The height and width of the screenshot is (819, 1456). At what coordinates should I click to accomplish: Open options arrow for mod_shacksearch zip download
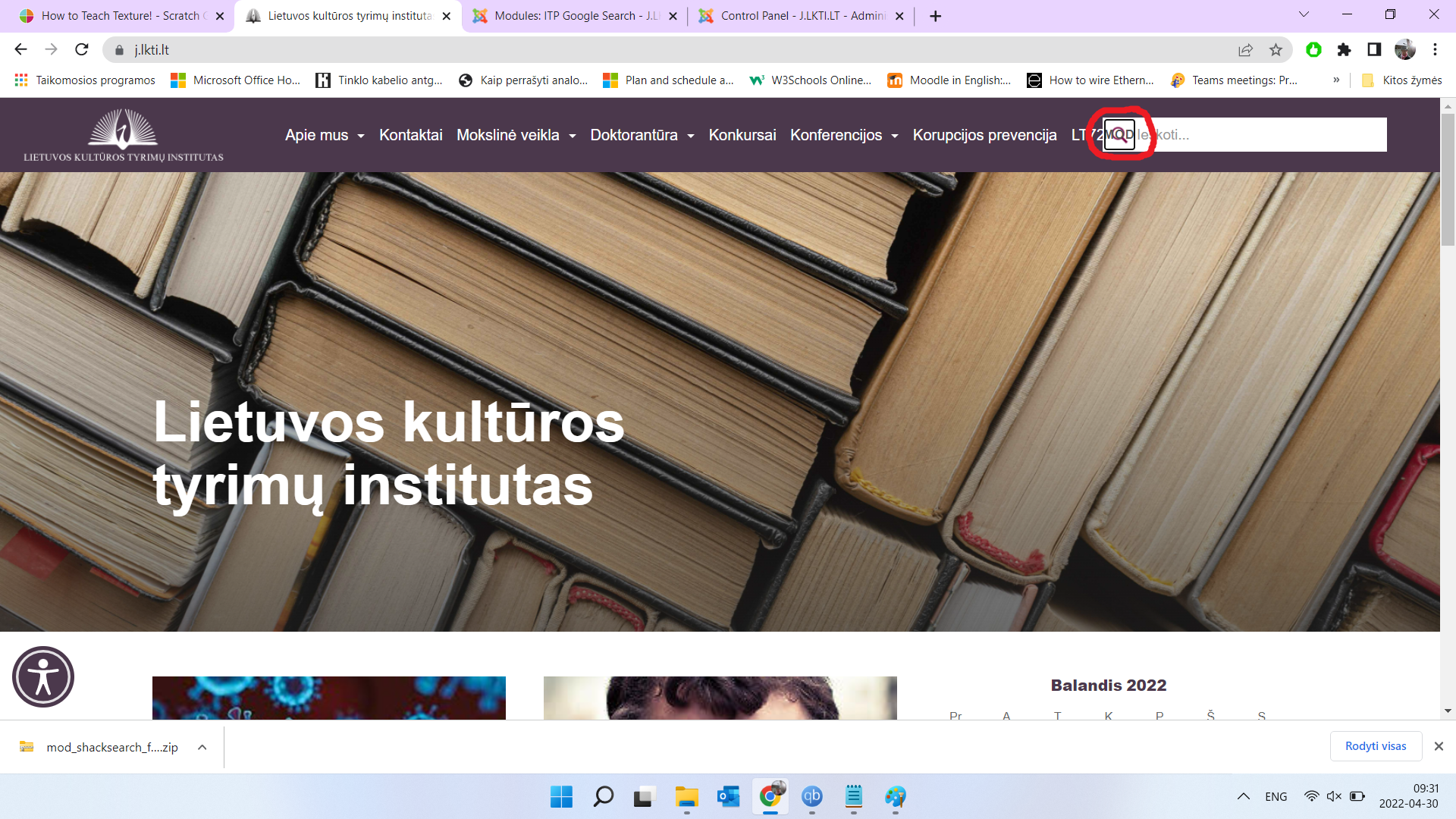click(x=202, y=748)
